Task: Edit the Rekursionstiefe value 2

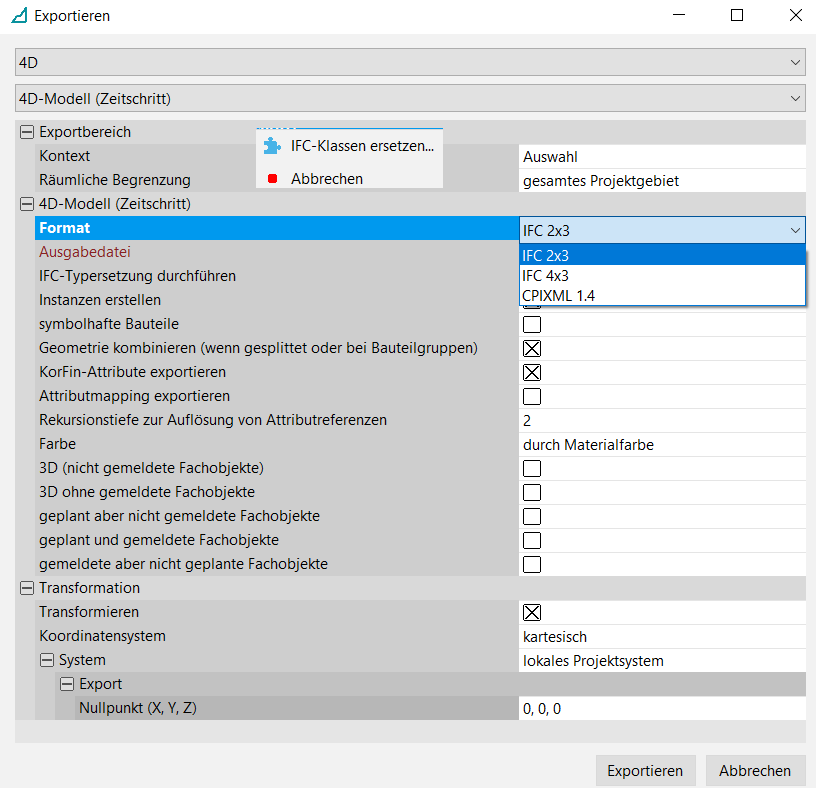Action: click(662, 421)
